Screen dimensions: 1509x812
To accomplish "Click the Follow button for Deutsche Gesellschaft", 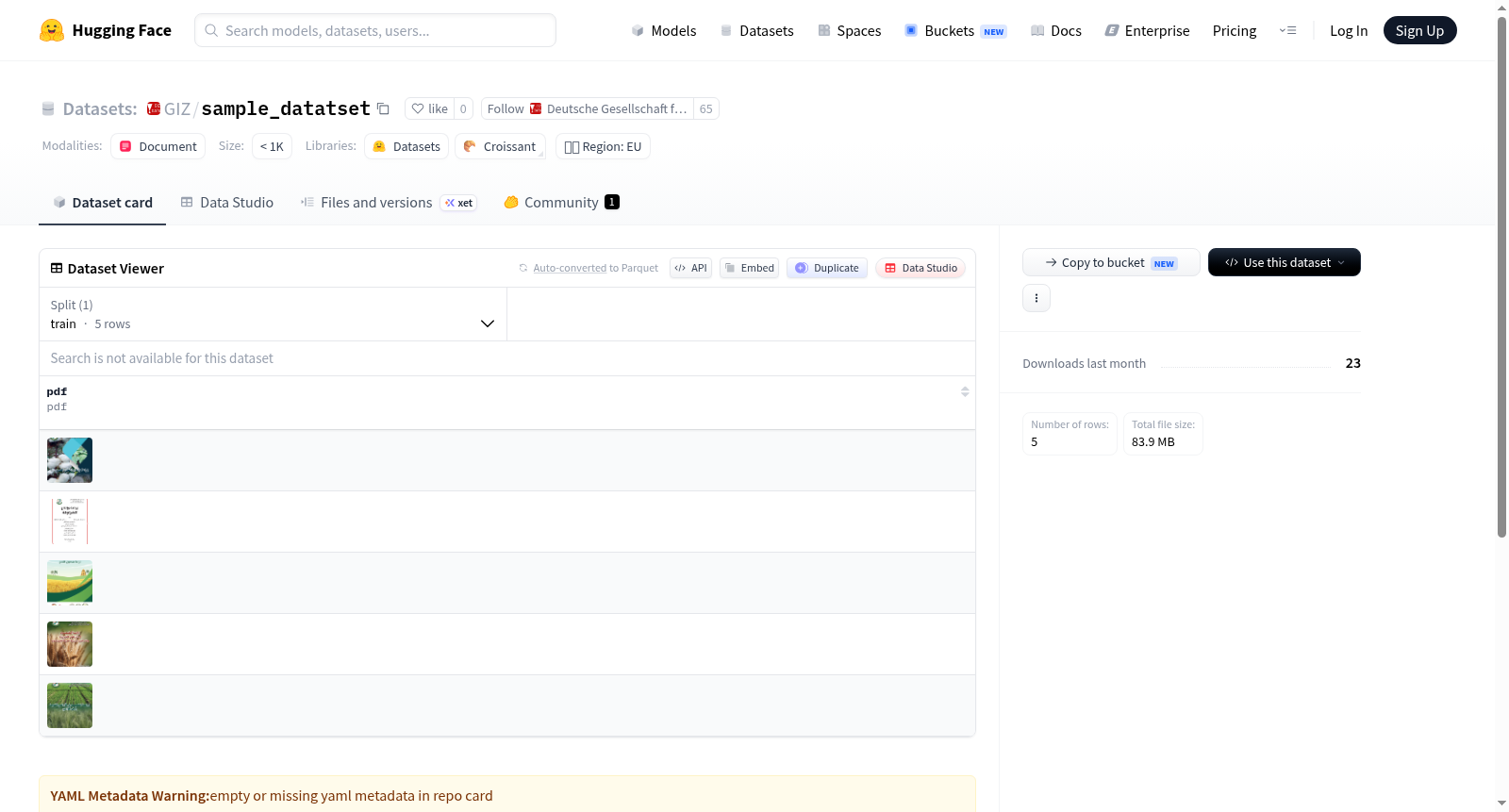I will pos(588,108).
